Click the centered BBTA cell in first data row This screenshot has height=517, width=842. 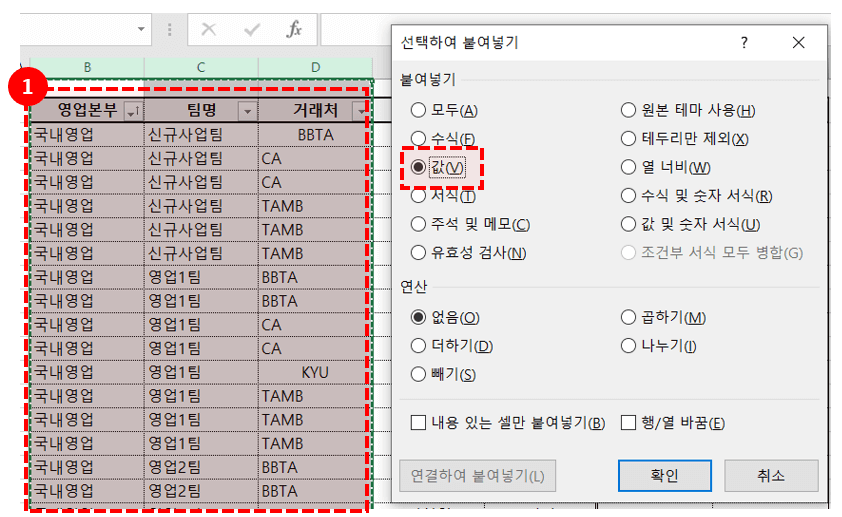pyautogui.click(x=315, y=135)
